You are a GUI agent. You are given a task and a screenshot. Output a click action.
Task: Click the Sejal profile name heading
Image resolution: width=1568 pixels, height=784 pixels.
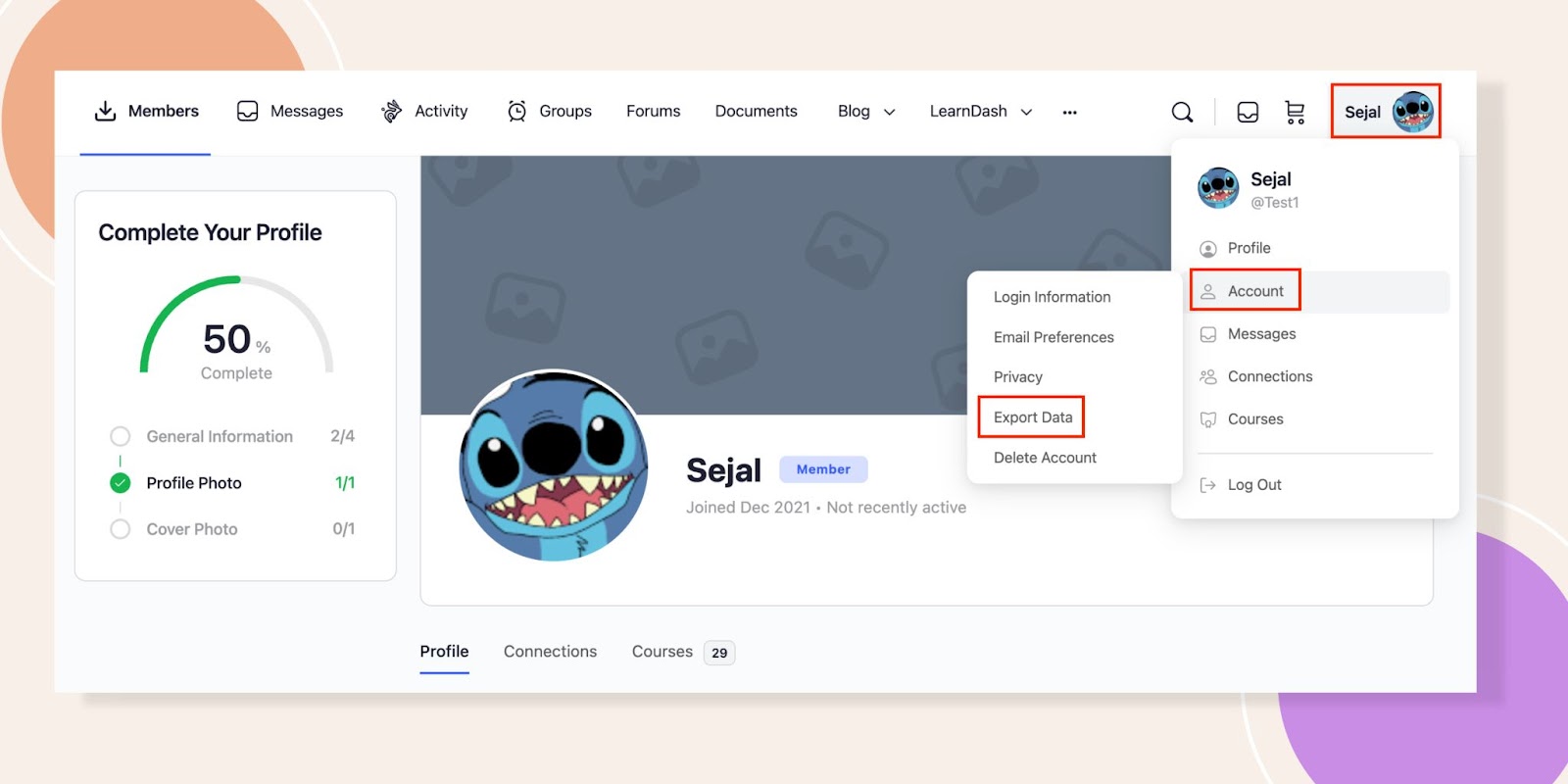(723, 470)
